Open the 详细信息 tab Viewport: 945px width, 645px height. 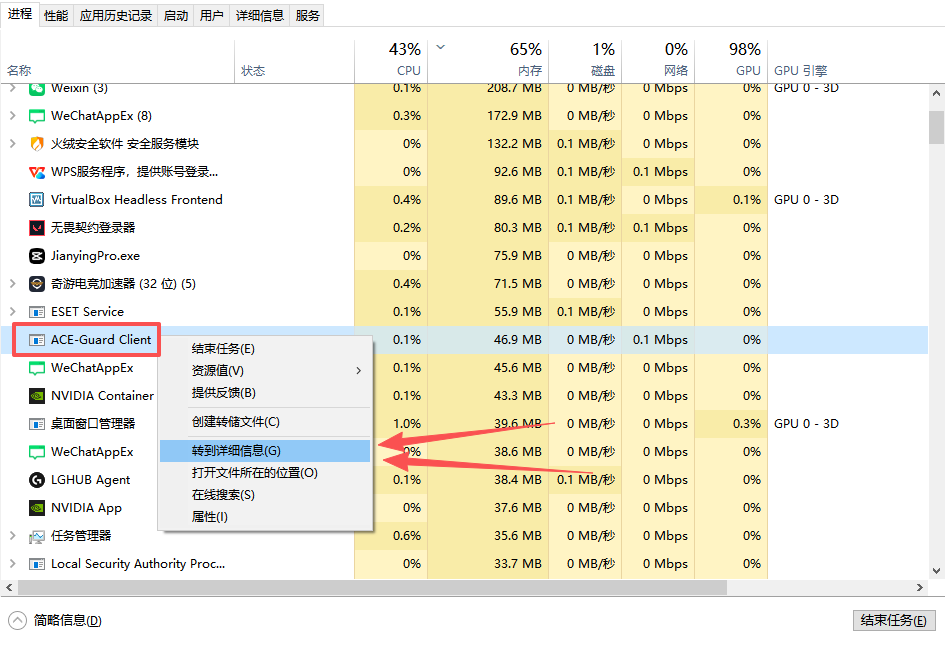259,15
